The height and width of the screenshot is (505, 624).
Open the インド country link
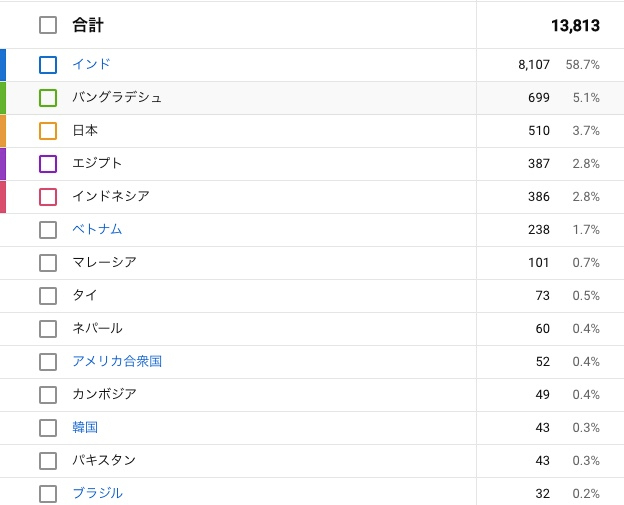(91, 65)
